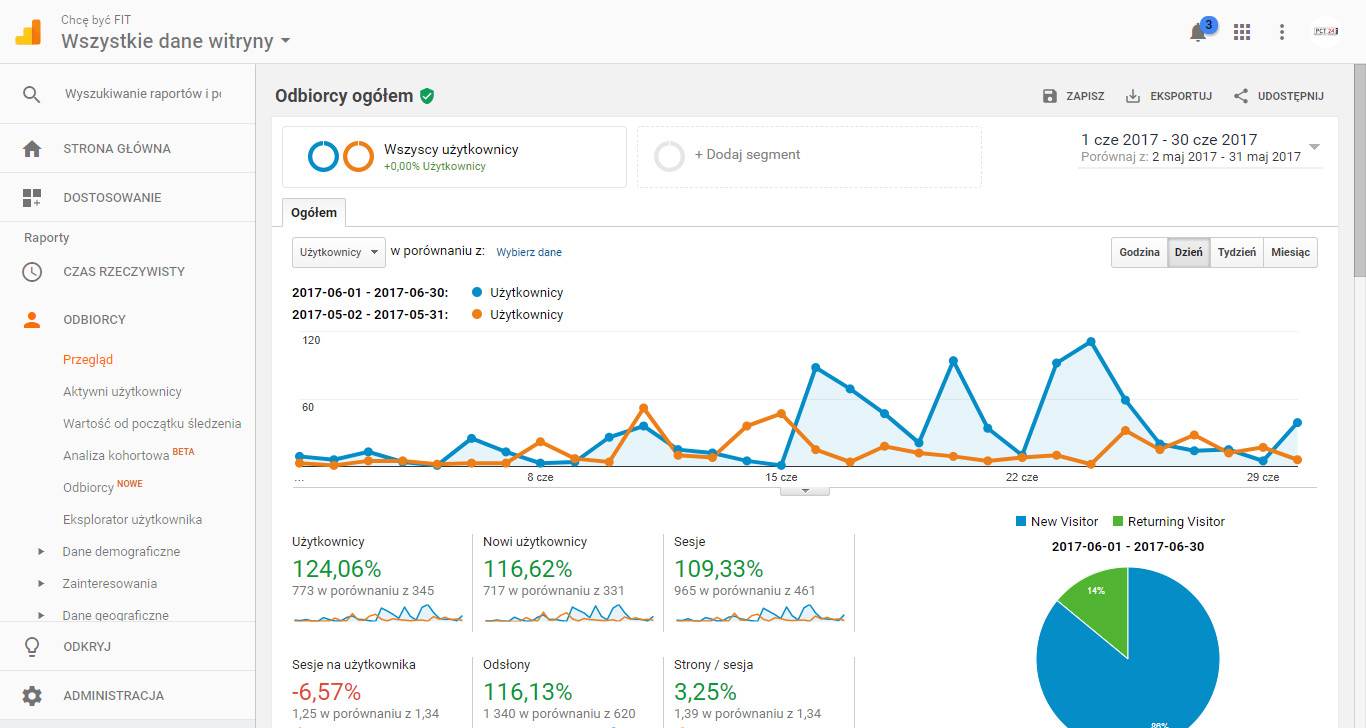Image resolution: width=1366 pixels, height=728 pixels.
Task: Switch to the Ogółem tab
Action: 313,212
